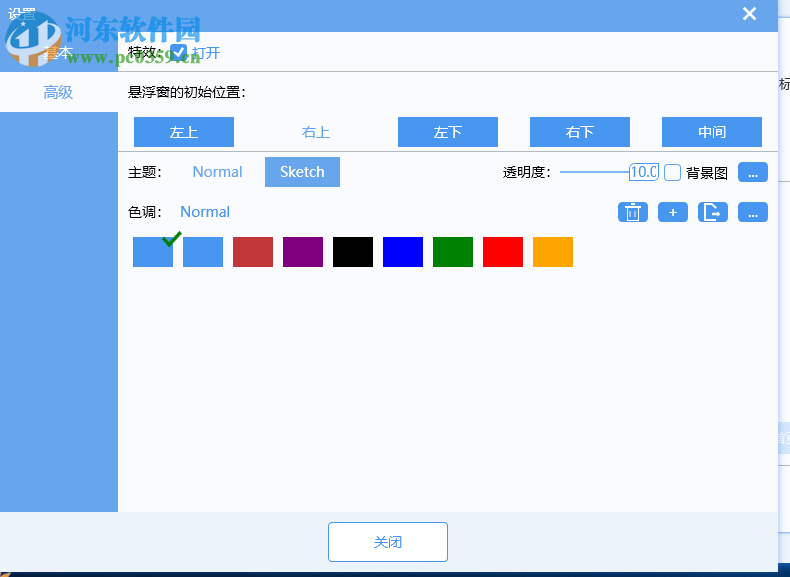Select the Sketch theme
This screenshot has width=790, height=577.
[x=302, y=172]
